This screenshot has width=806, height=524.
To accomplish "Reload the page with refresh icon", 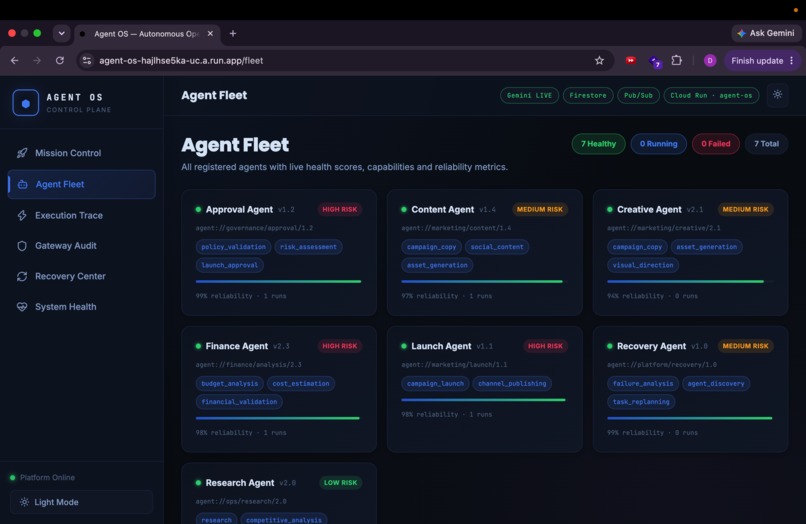I will click(60, 61).
